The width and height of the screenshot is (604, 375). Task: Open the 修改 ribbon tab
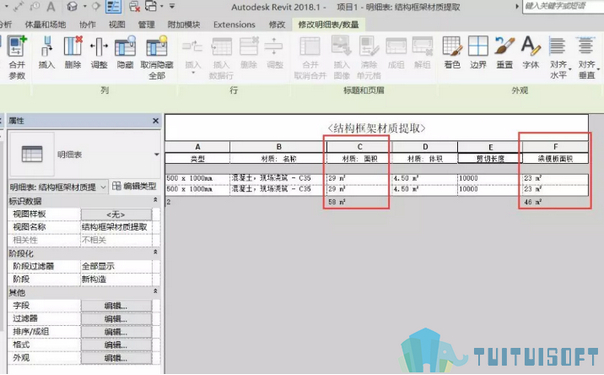point(277,25)
